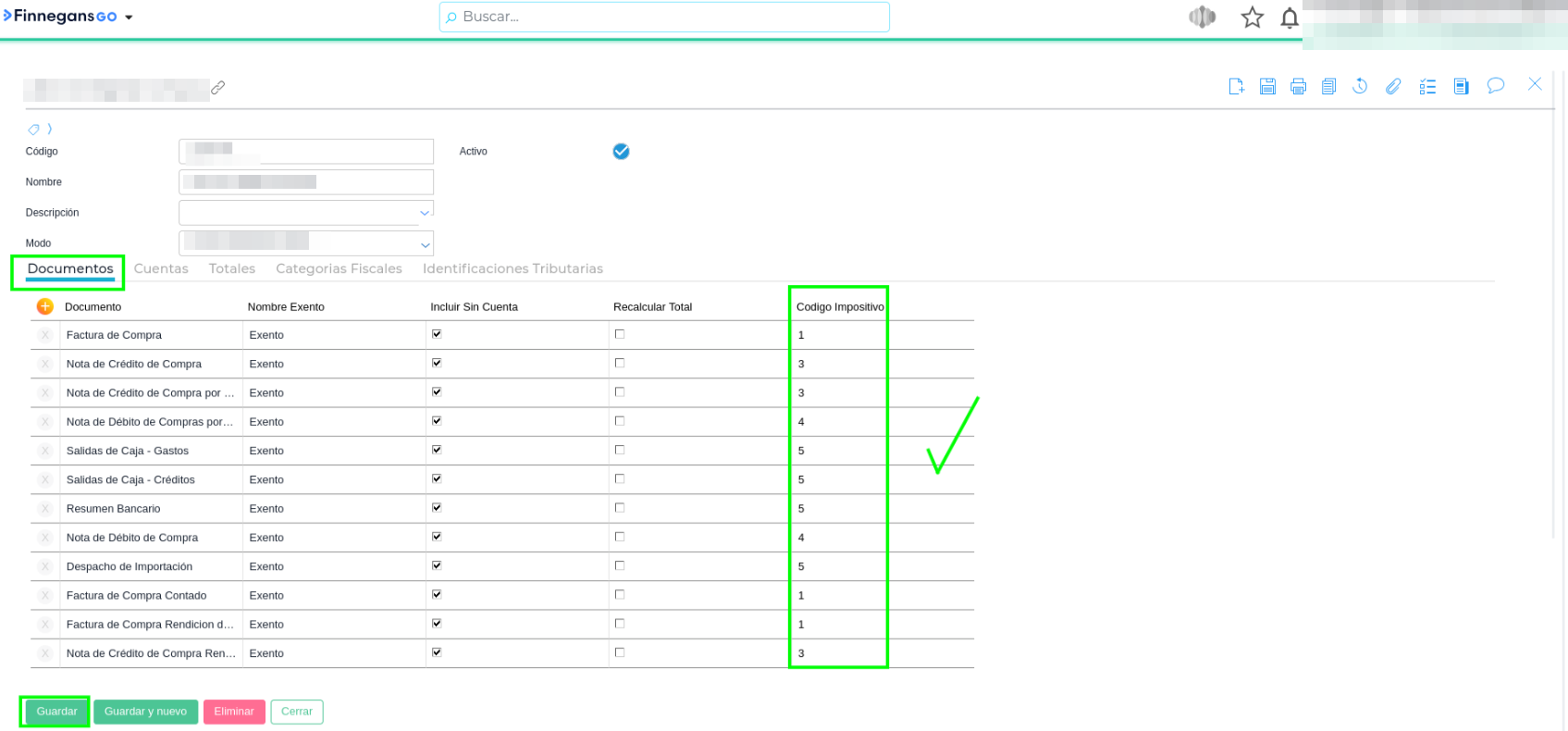Toggle the Activo checkmark
The width and height of the screenshot is (1568, 731).
coord(621,151)
